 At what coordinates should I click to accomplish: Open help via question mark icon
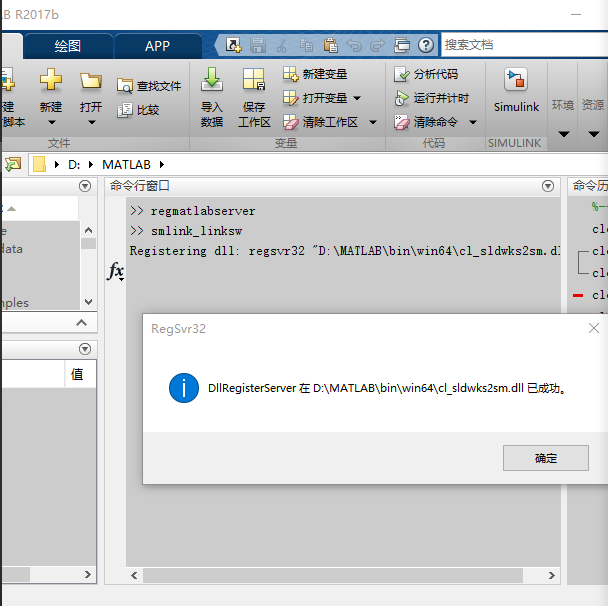426,45
